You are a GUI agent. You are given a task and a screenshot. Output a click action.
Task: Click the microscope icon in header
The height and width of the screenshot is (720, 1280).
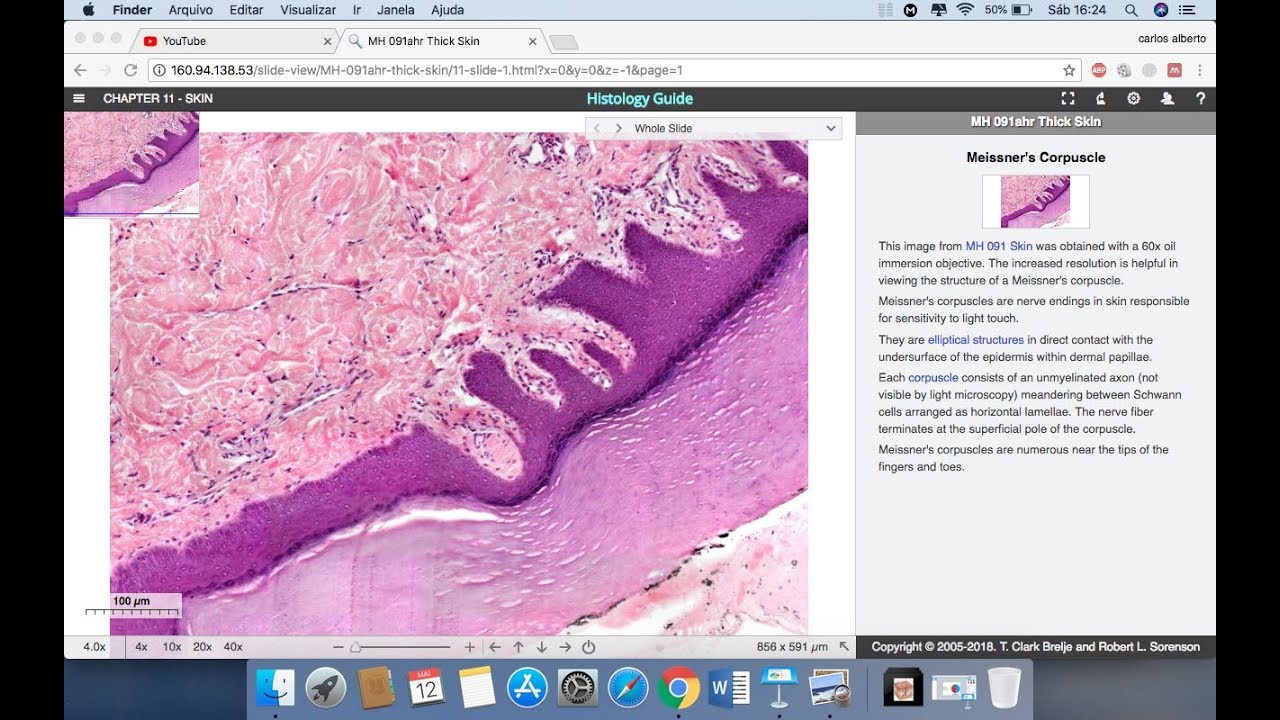pyautogui.click(x=1100, y=98)
